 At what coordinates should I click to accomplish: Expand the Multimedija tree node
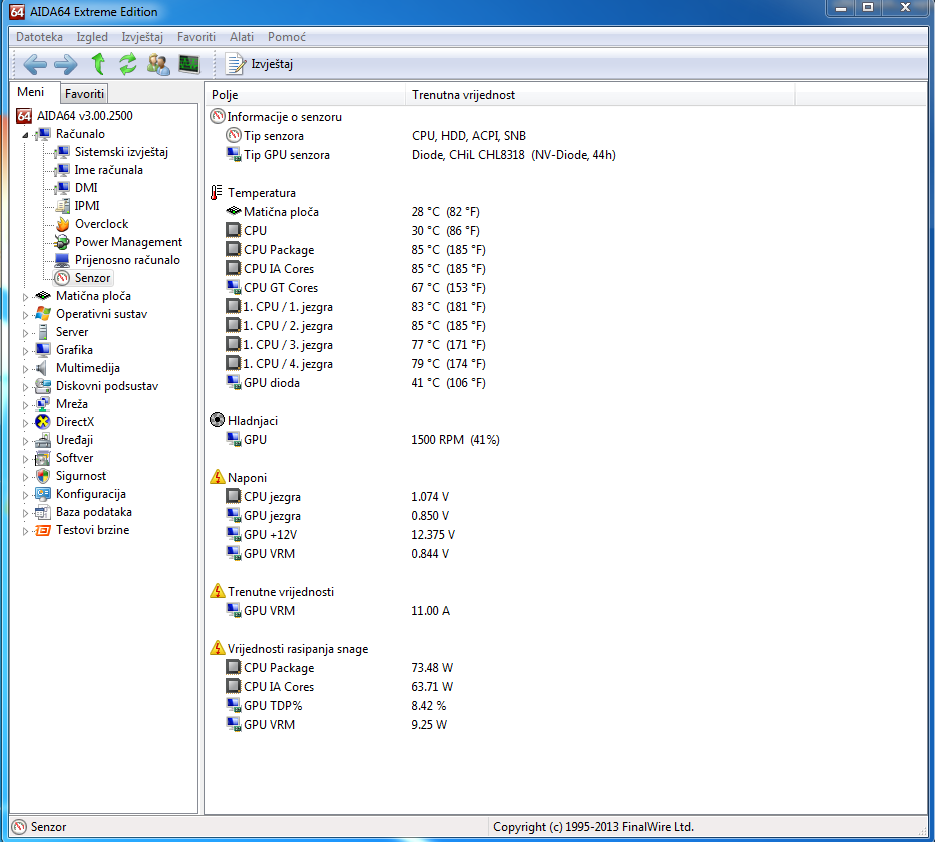coord(25,369)
